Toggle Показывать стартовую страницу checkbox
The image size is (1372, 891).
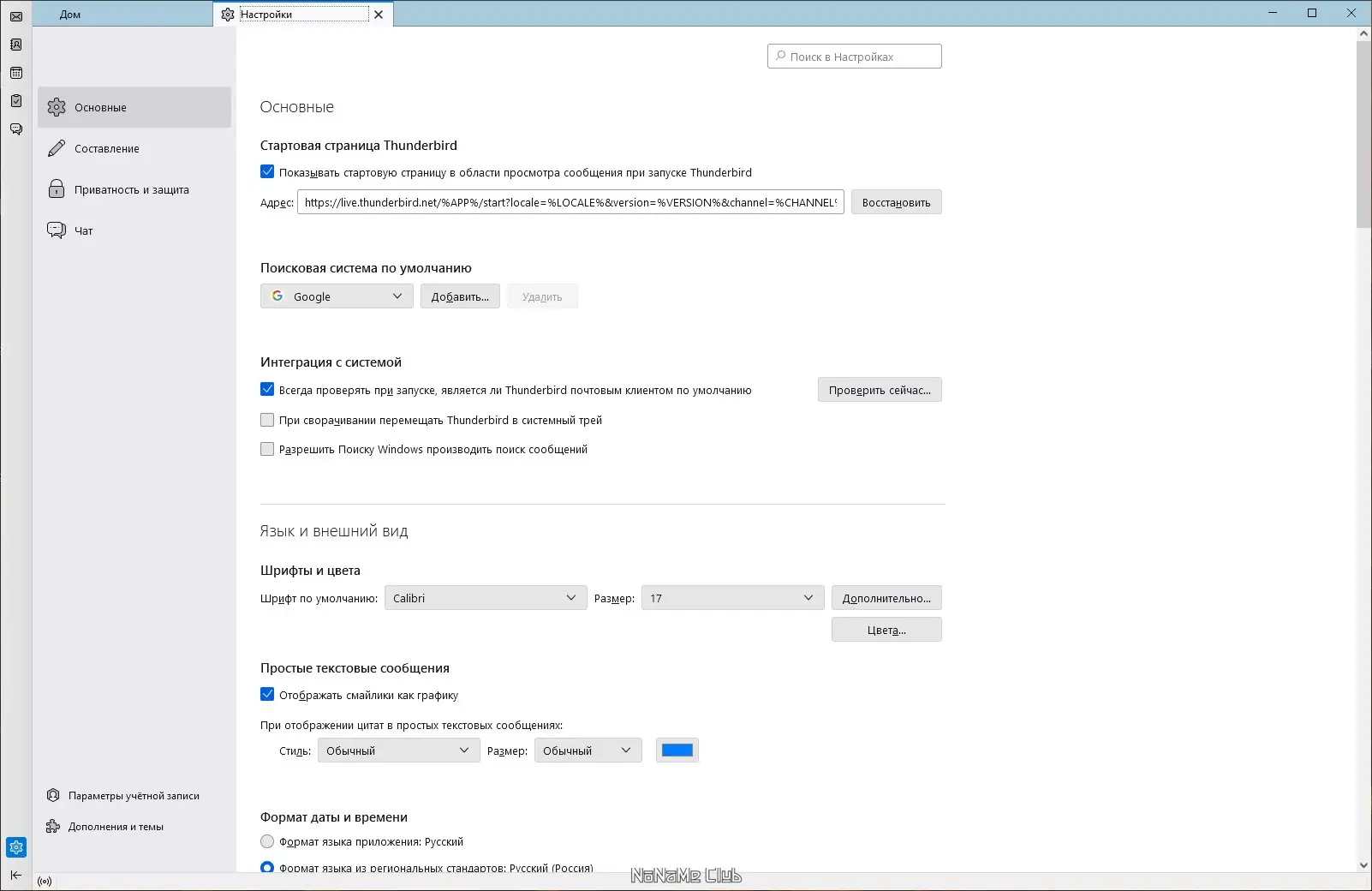point(267,172)
